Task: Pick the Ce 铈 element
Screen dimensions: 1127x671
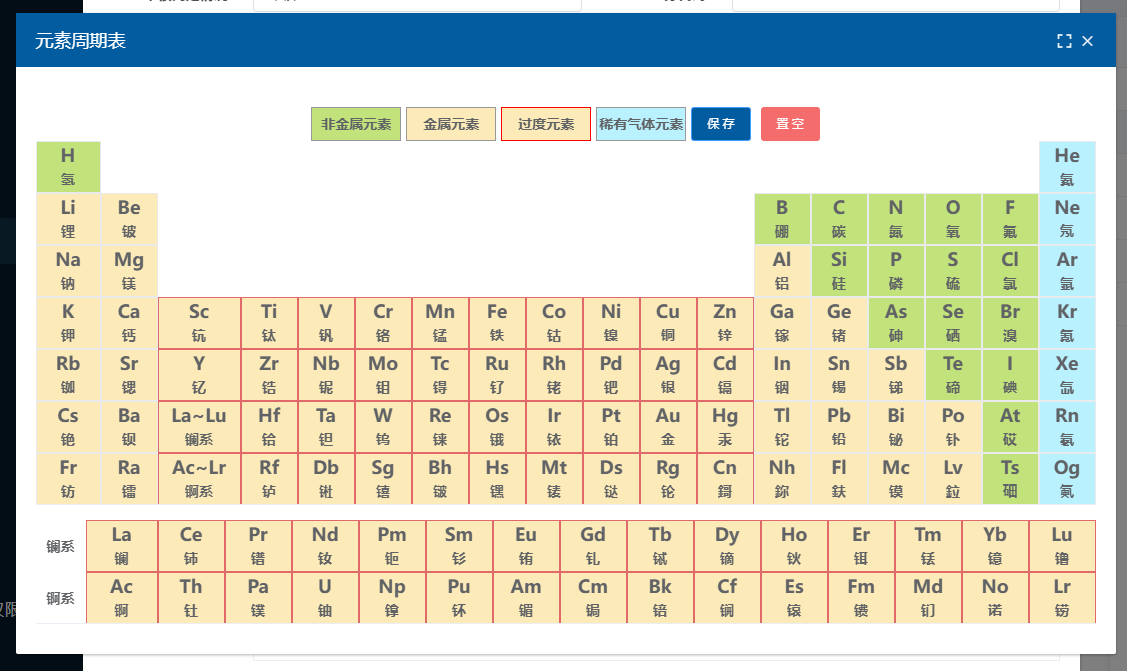Action: (190, 546)
